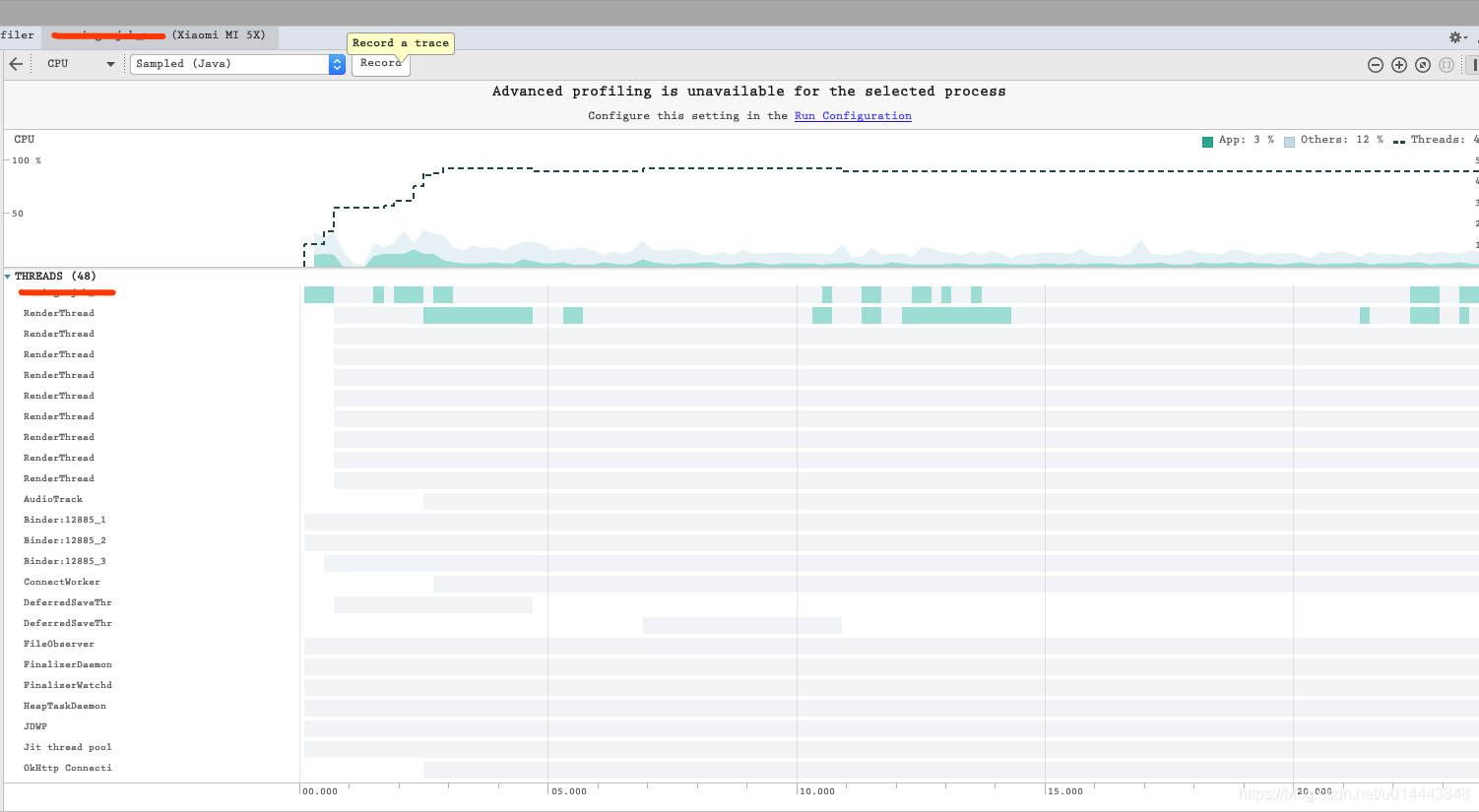Screen dimensions: 1479x812
Task: Click the 10.000 timeline marker
Action: 817,791
